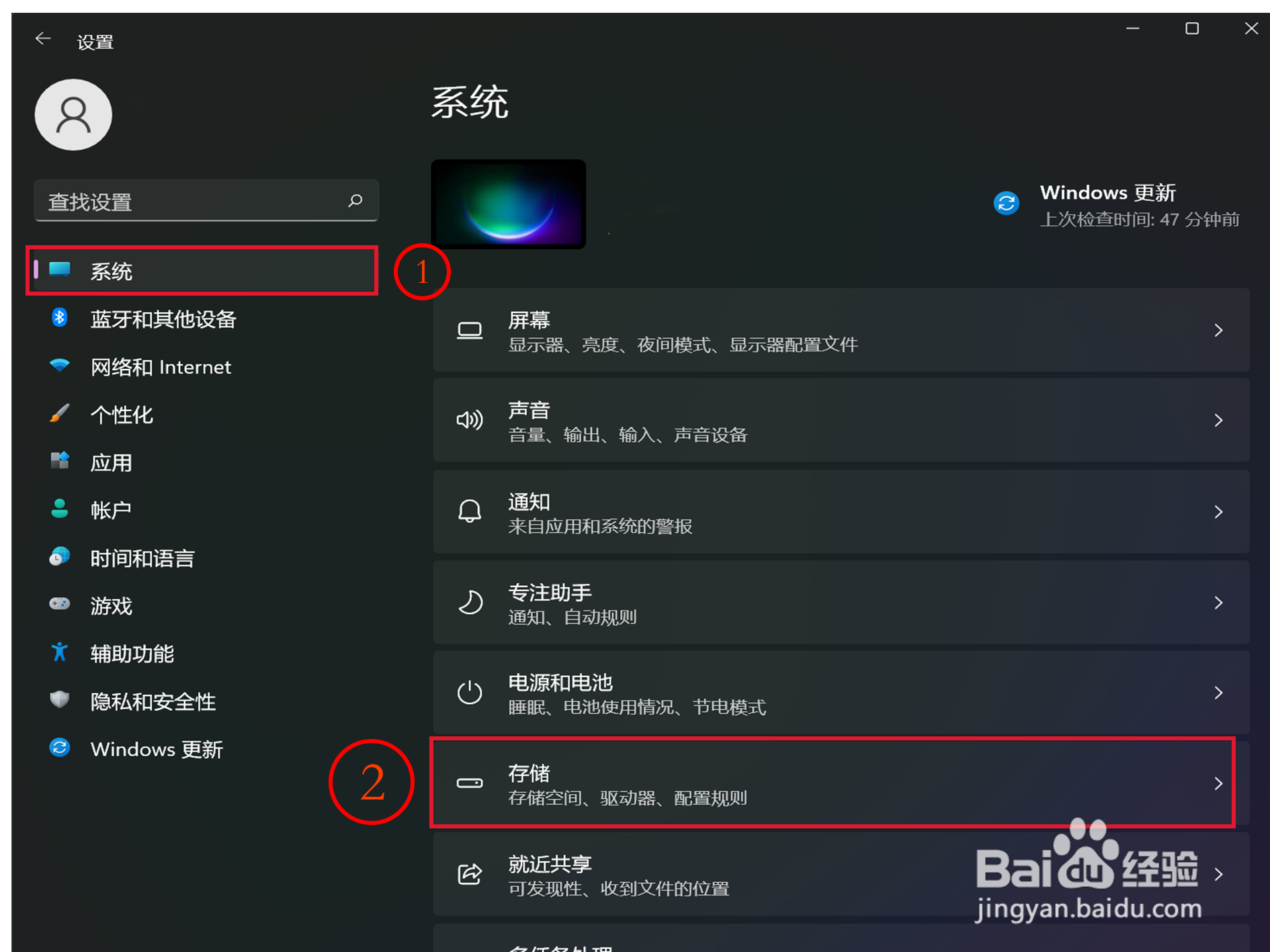Click the search magnifier icon
The image size is (1270, 952).
coord(355,200)
